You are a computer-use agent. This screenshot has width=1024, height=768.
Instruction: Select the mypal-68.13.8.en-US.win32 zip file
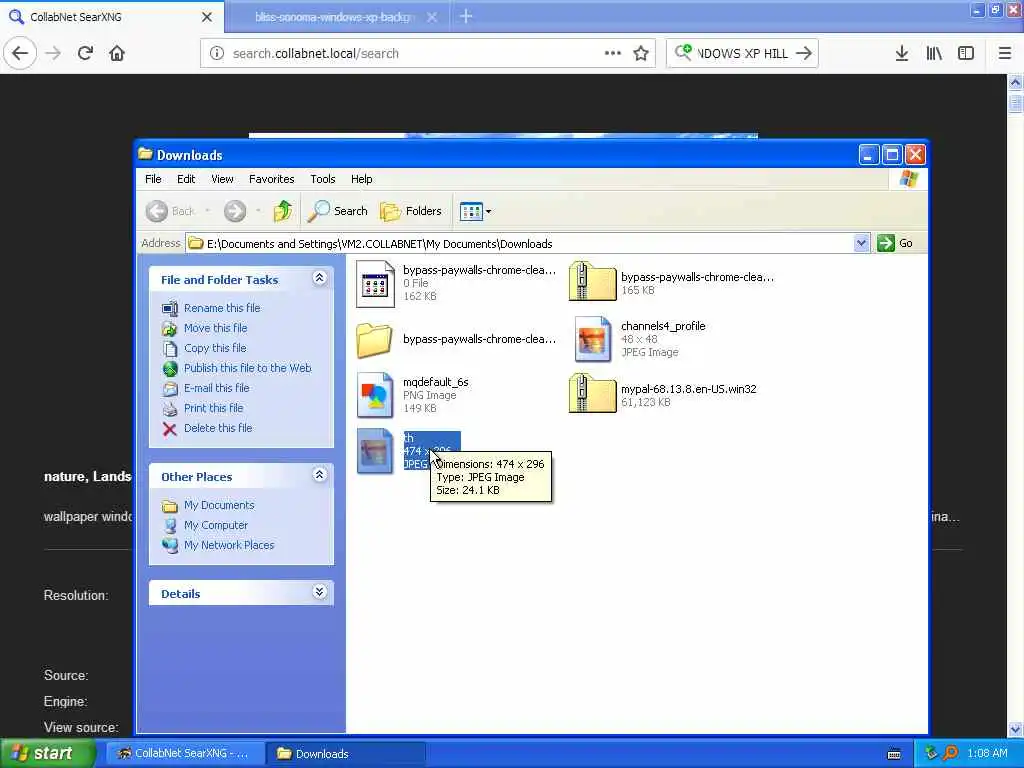pyautogui.click(x=592, y=394)
